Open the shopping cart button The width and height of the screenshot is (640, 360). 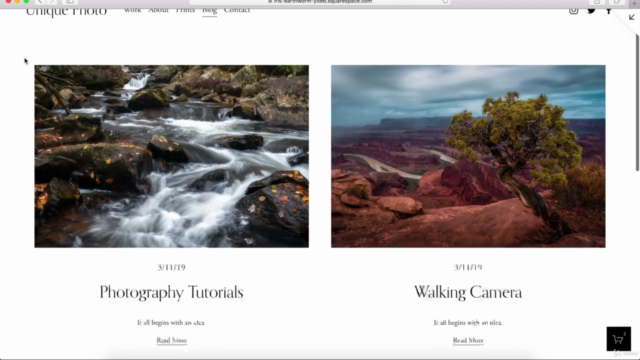click(618, 339)
